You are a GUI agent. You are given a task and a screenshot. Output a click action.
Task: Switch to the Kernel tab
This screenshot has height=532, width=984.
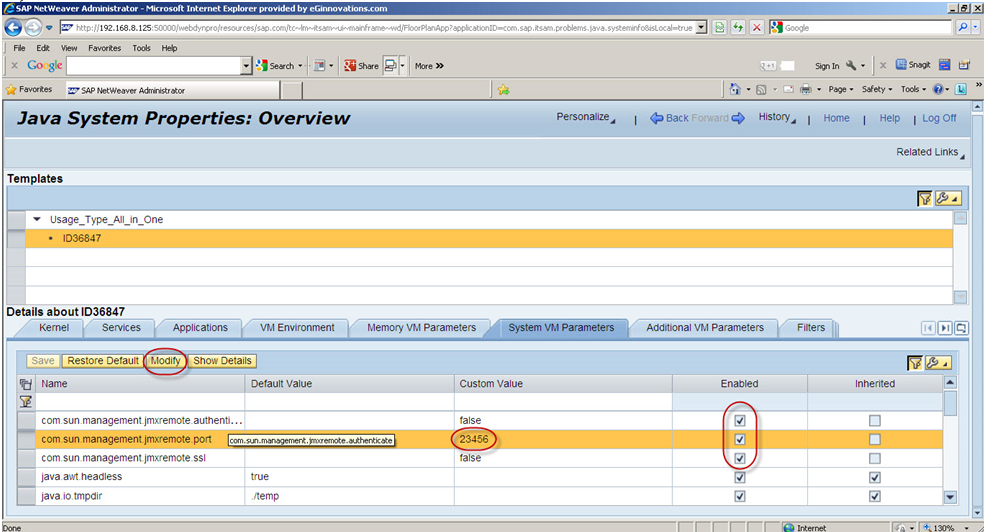[54, 327]
